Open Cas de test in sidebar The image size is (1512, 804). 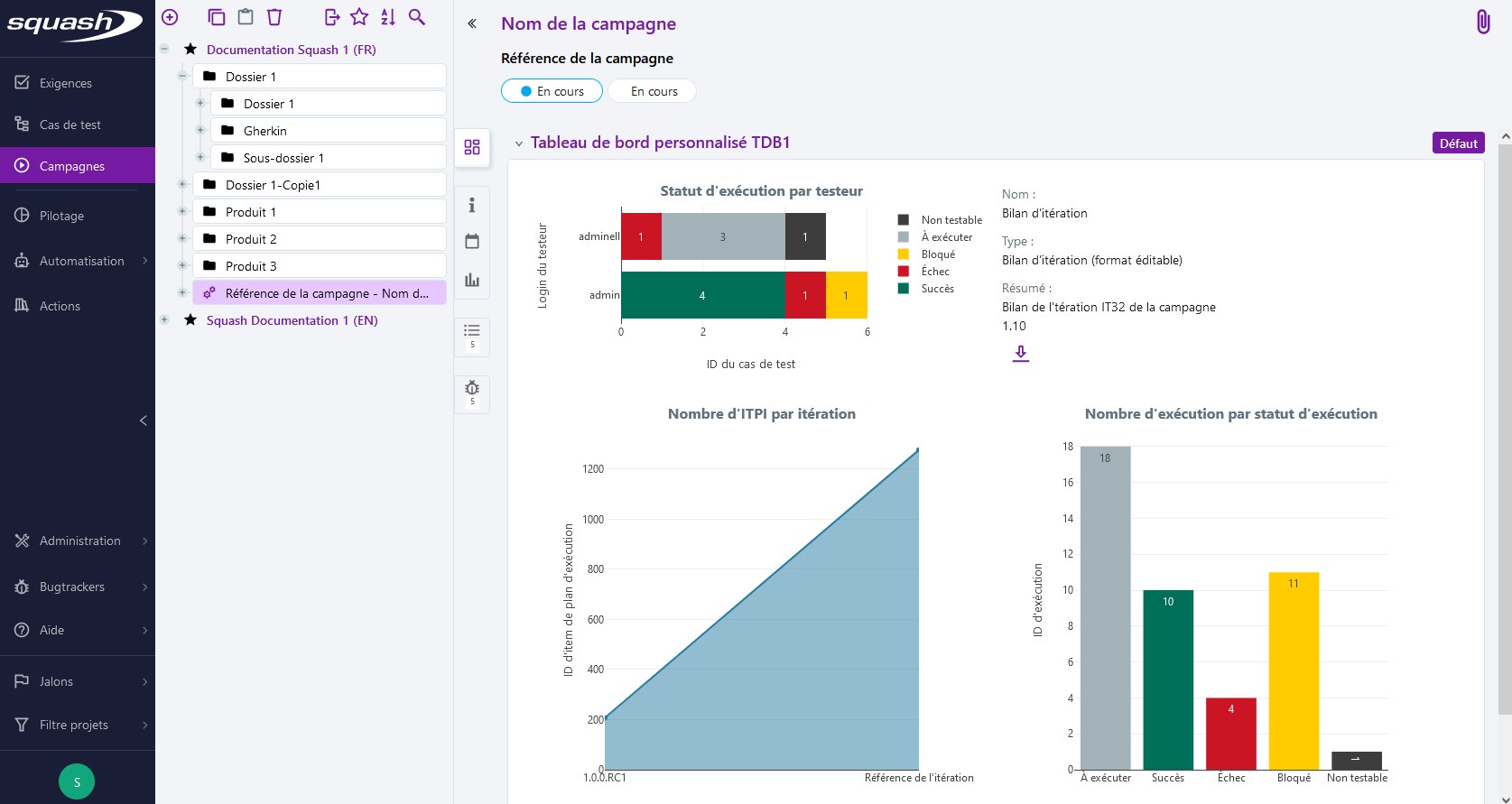pos(70,125)
